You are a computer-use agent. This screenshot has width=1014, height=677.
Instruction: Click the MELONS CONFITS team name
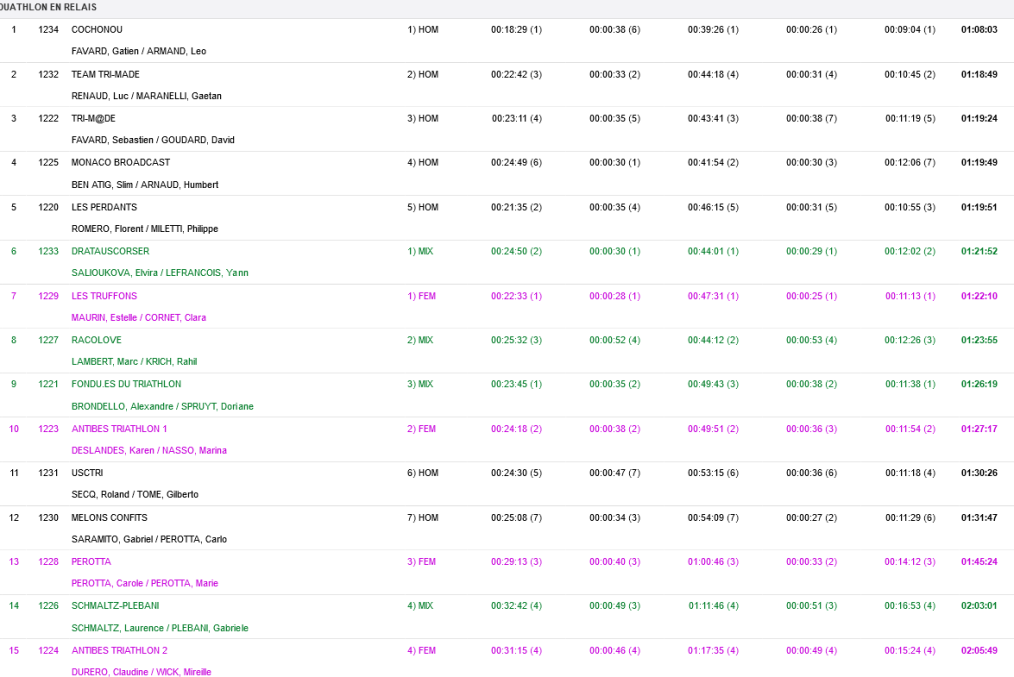pos(109,518)
